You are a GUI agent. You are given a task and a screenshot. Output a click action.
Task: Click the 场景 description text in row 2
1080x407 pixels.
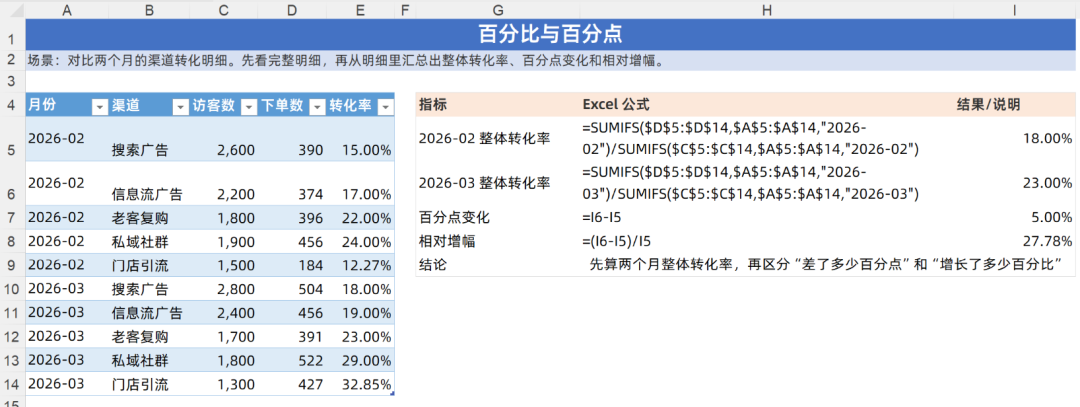345,60
